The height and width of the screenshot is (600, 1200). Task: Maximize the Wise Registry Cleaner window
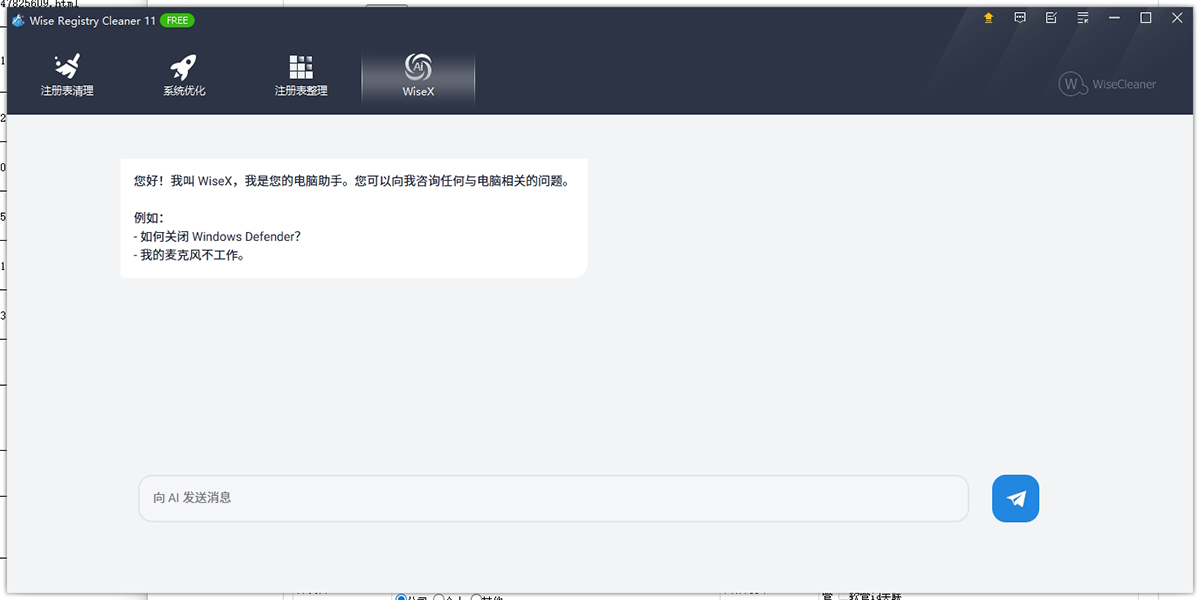tap(1146, 18)
